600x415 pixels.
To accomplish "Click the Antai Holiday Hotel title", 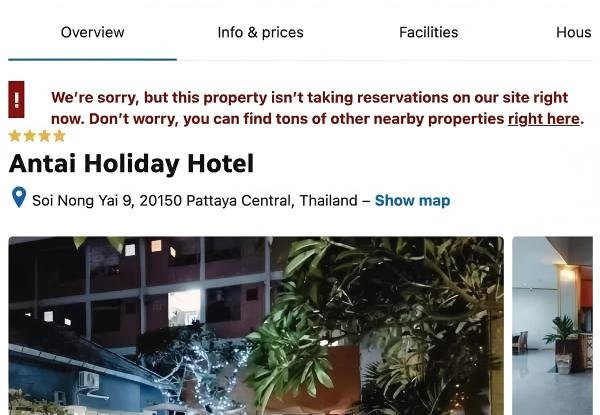I will coord(131,164).
